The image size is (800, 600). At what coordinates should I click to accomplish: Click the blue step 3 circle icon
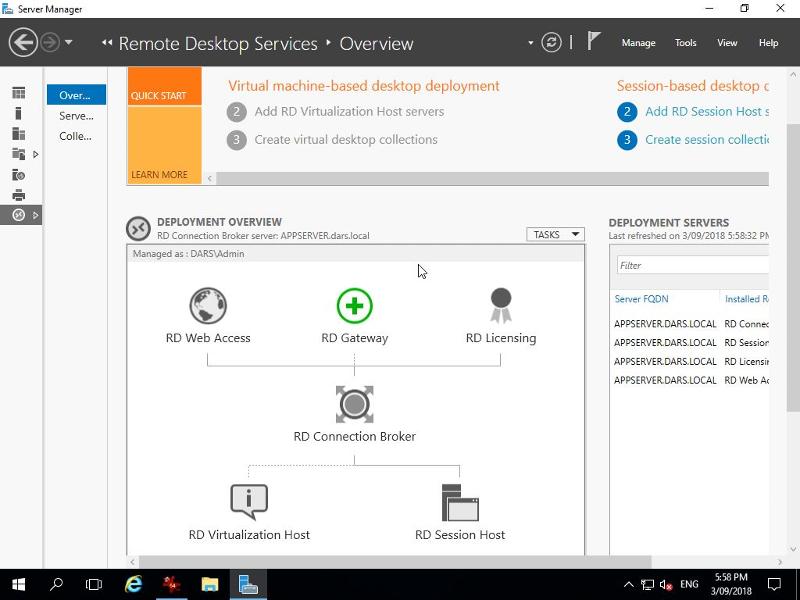pos(627,140)
